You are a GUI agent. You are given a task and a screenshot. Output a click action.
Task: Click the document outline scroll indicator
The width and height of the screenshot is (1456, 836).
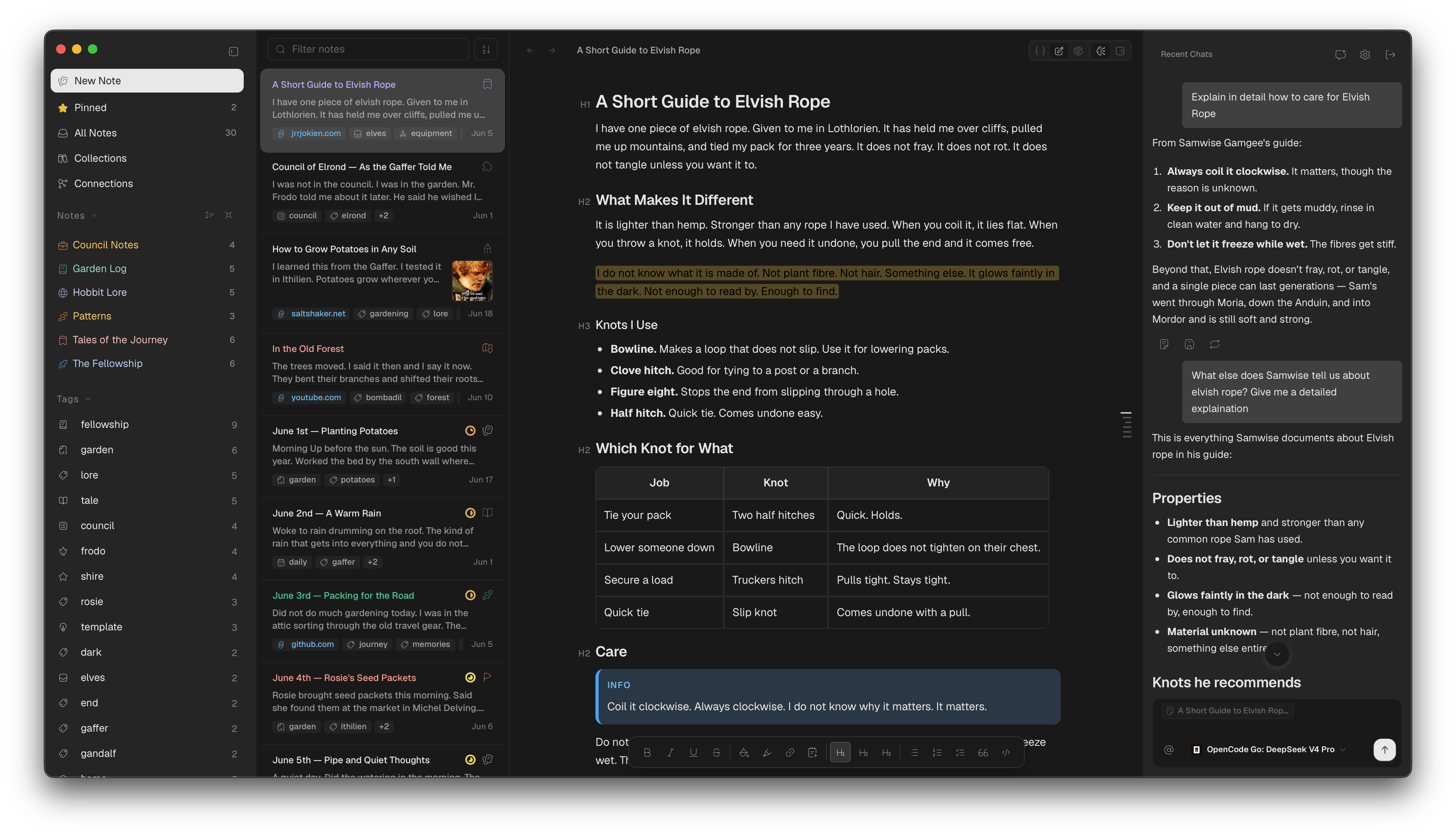(x=1126, y=424)
